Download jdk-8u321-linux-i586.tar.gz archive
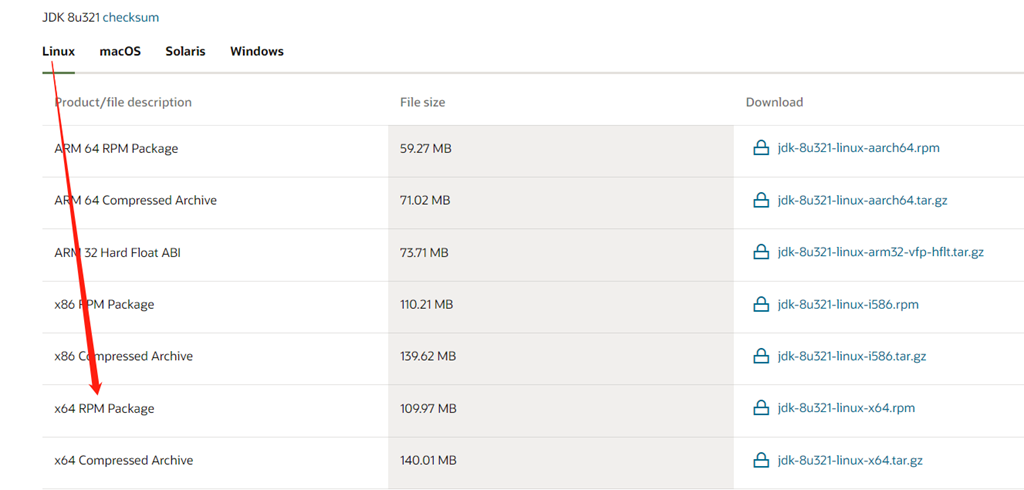The height and width of the screenshot is (490, 1024). (852, 356)
